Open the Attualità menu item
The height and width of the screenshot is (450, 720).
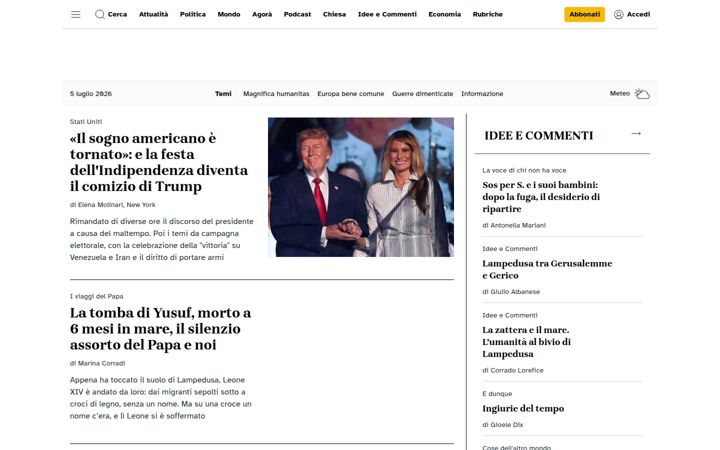pos(153,15)
